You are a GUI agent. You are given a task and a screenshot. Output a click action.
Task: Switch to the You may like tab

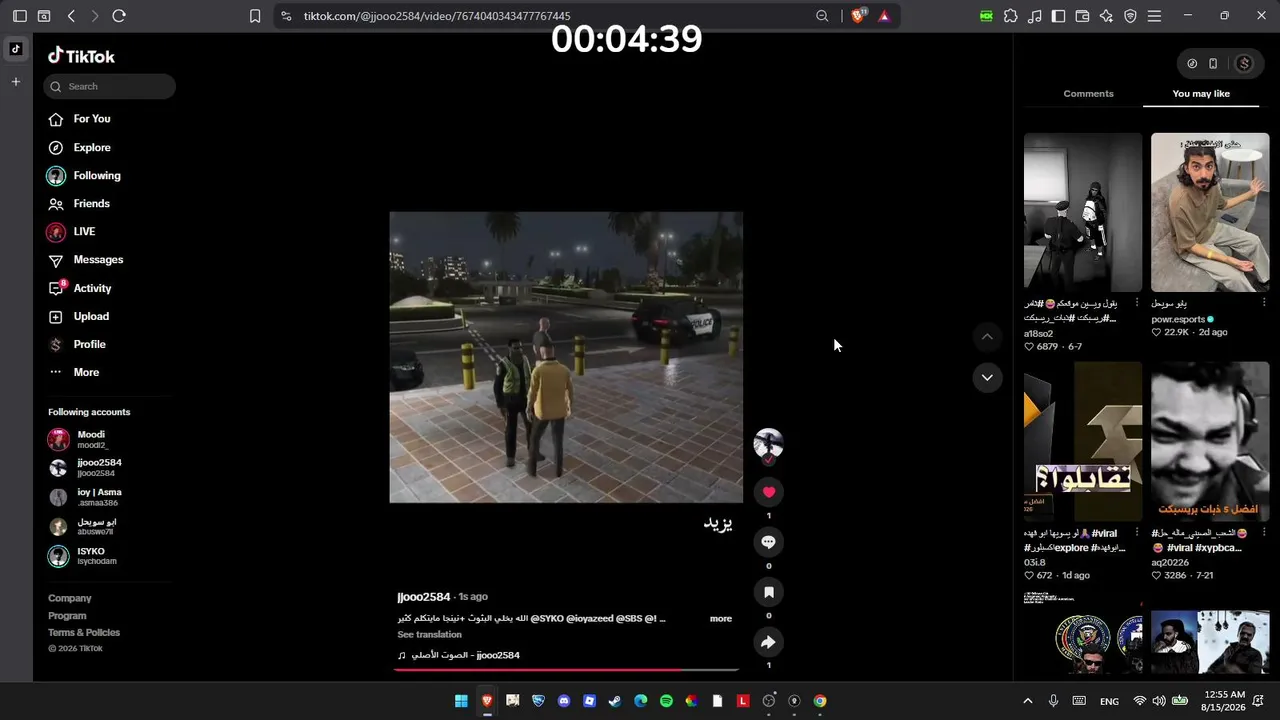click(1201, 94)
